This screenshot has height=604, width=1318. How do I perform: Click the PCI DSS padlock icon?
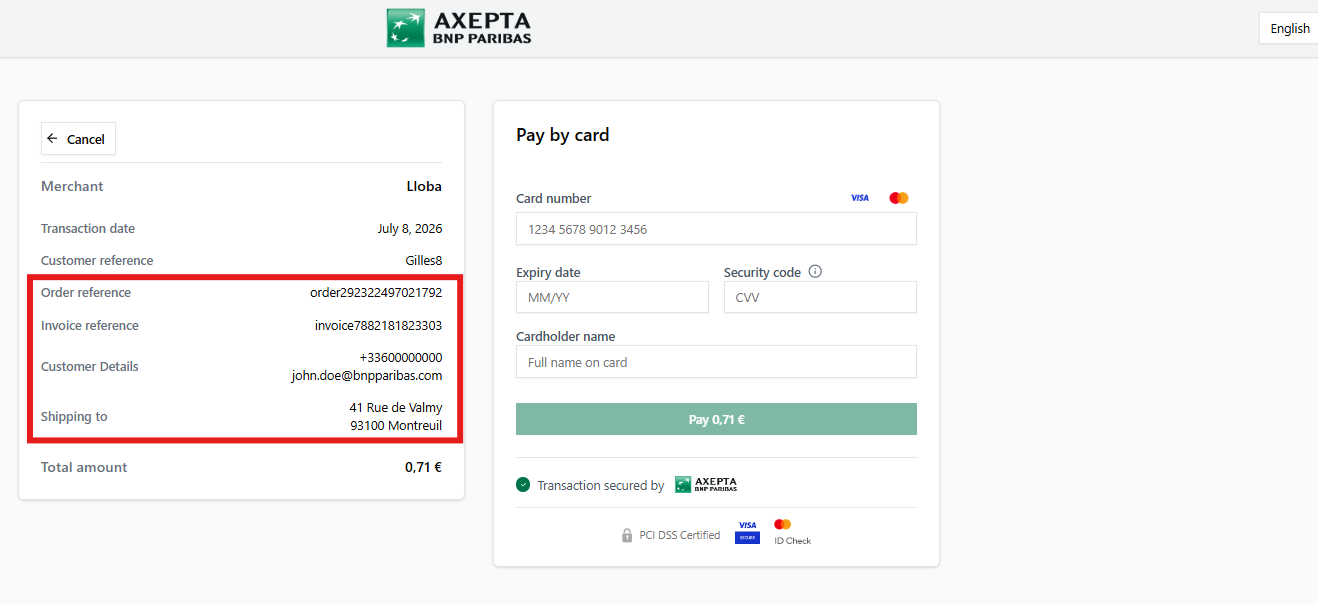tap(627, 535)
